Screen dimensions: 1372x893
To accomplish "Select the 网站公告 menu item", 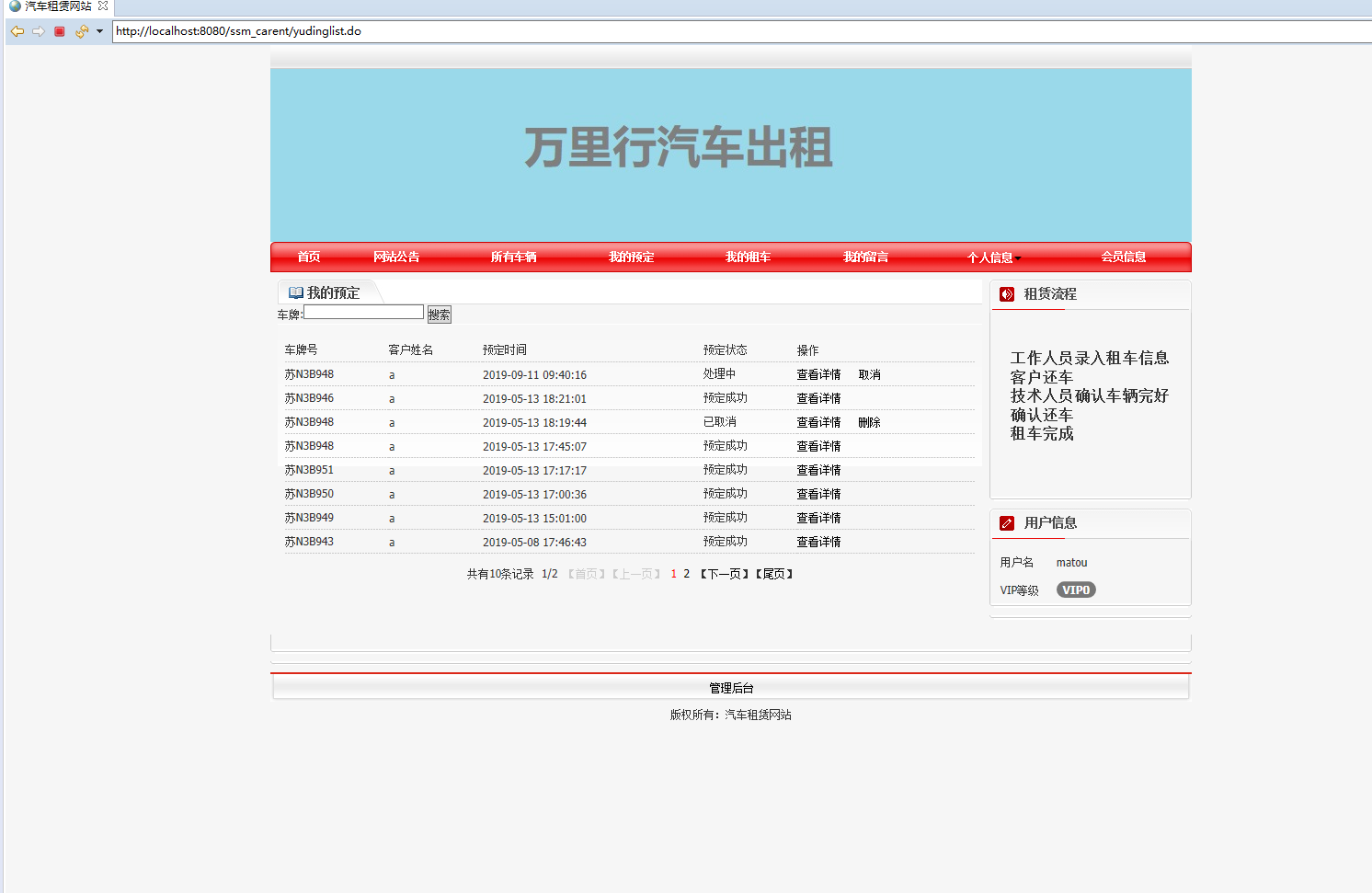I will [396, 258].
